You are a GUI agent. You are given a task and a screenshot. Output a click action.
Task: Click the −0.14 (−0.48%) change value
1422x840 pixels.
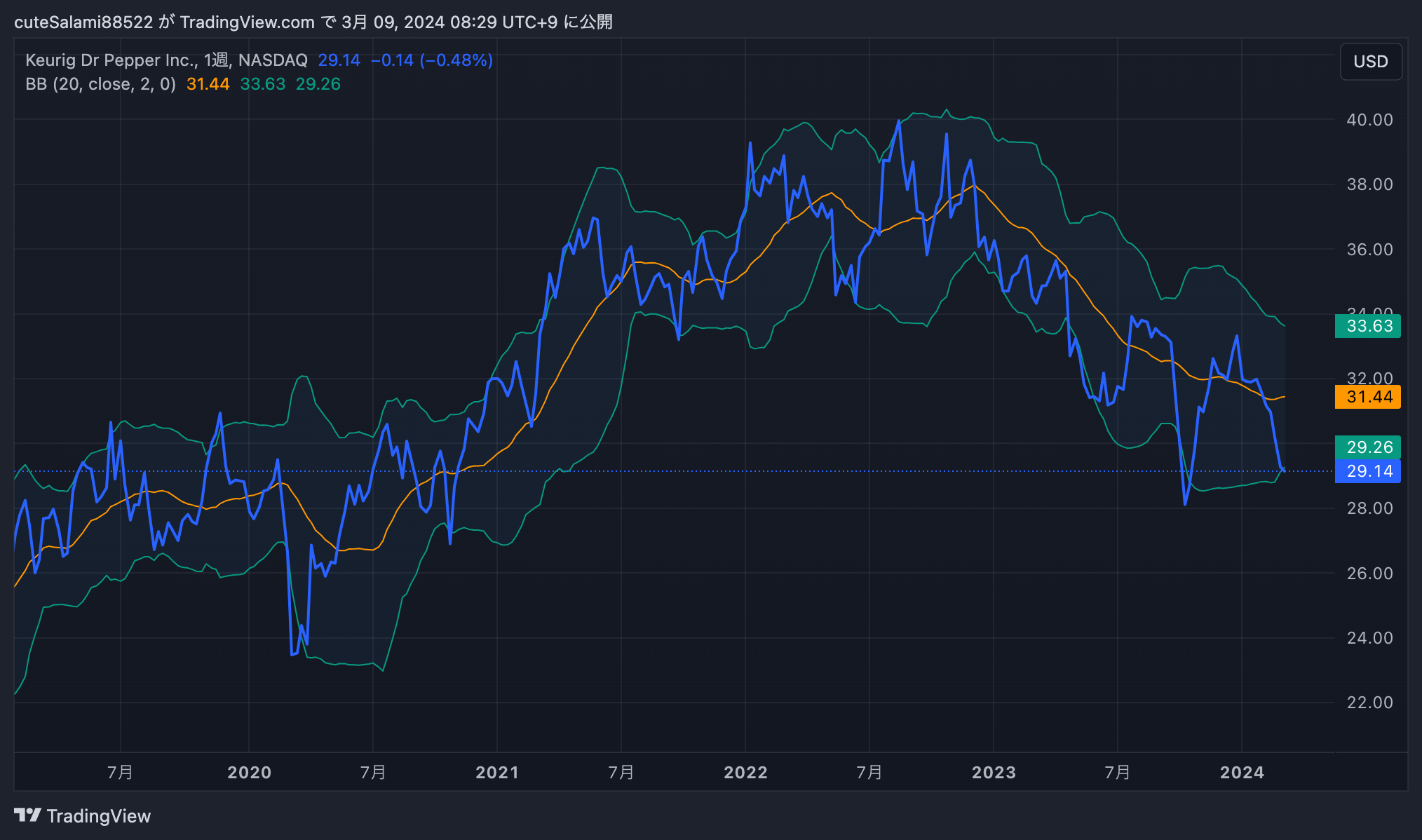coord(432,60)
